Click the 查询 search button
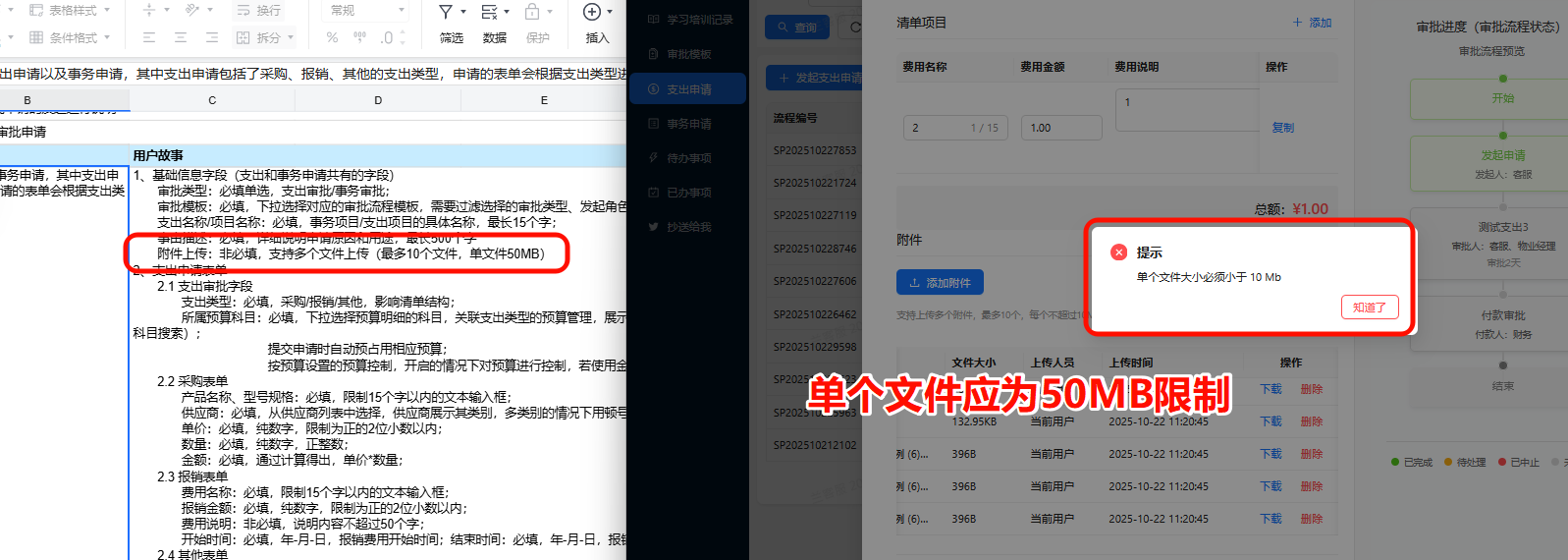 [796, 28]
